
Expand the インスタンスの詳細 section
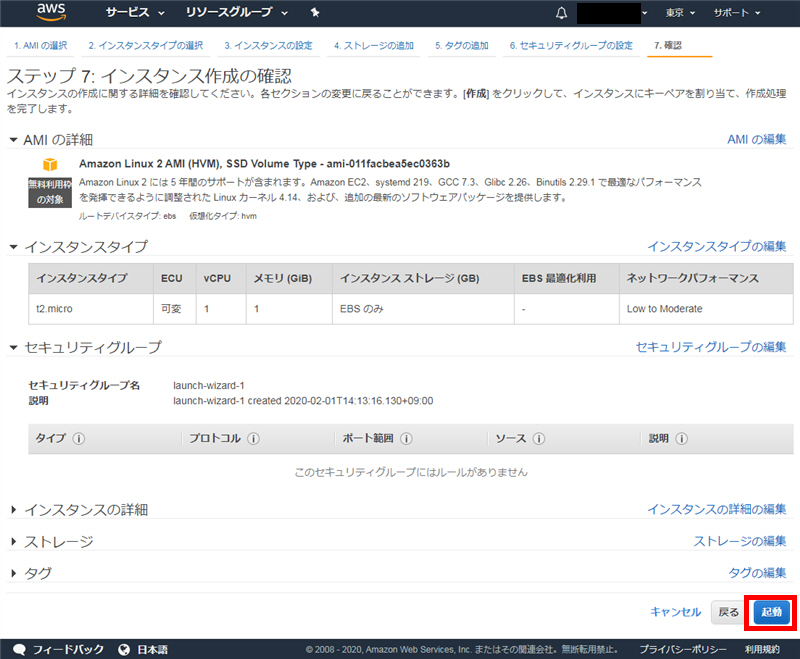(x=14, y=510)
